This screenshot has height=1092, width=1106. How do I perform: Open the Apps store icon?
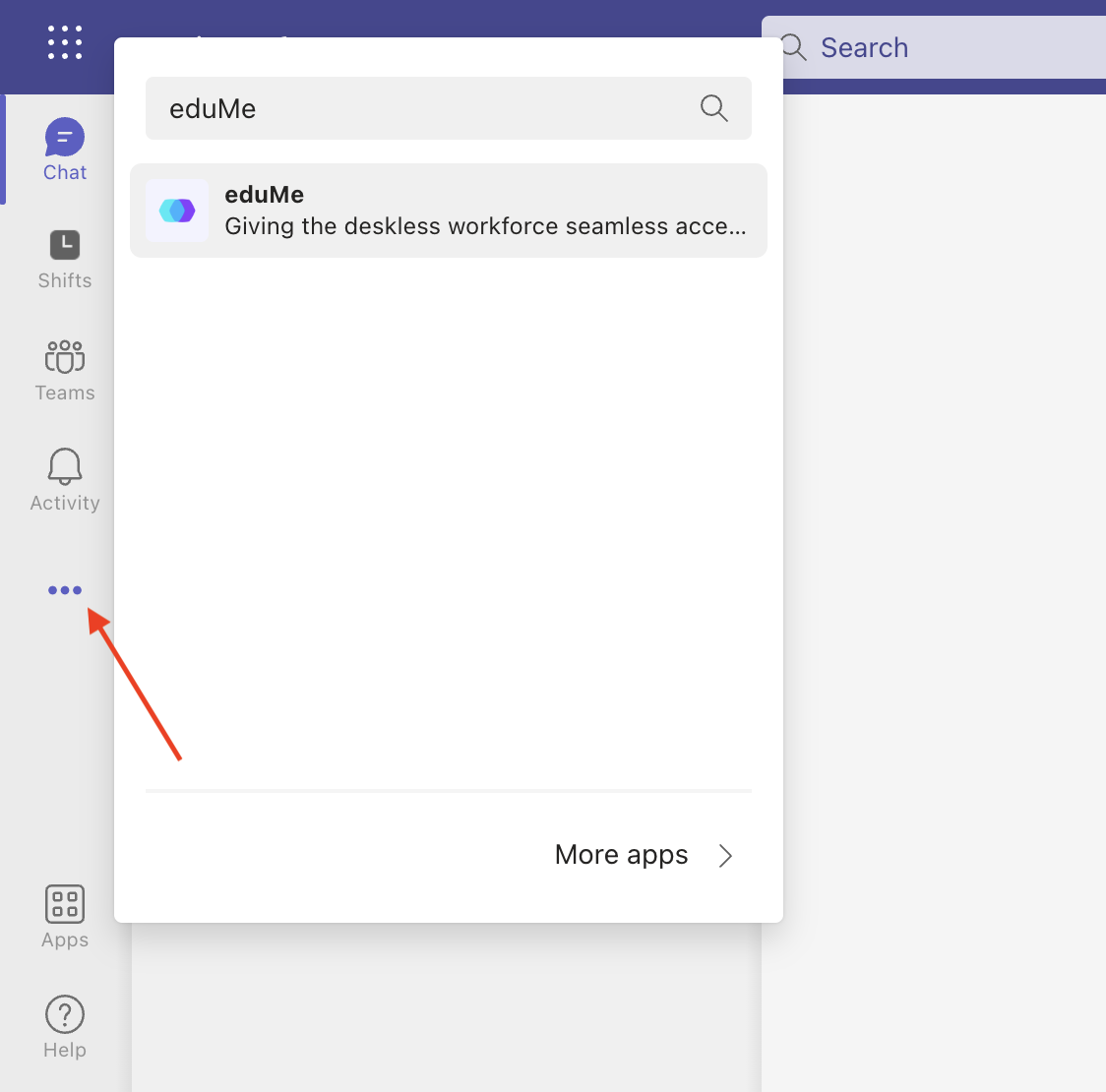64,904
